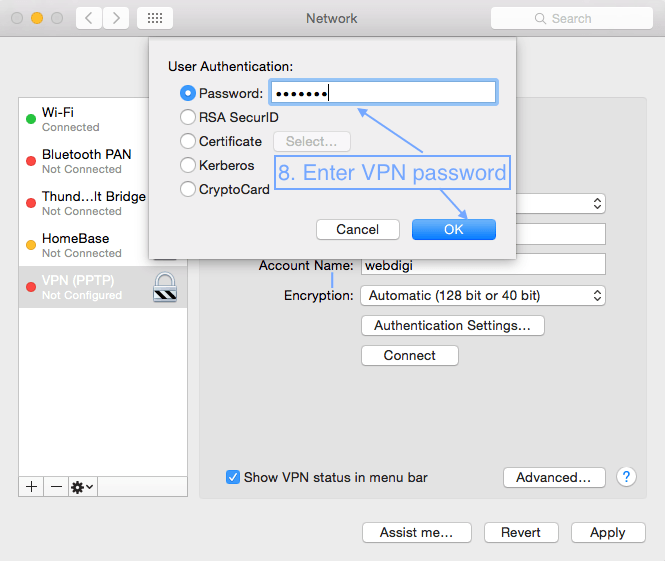Cancel the authentication dialog

click(x=358, y=229)
